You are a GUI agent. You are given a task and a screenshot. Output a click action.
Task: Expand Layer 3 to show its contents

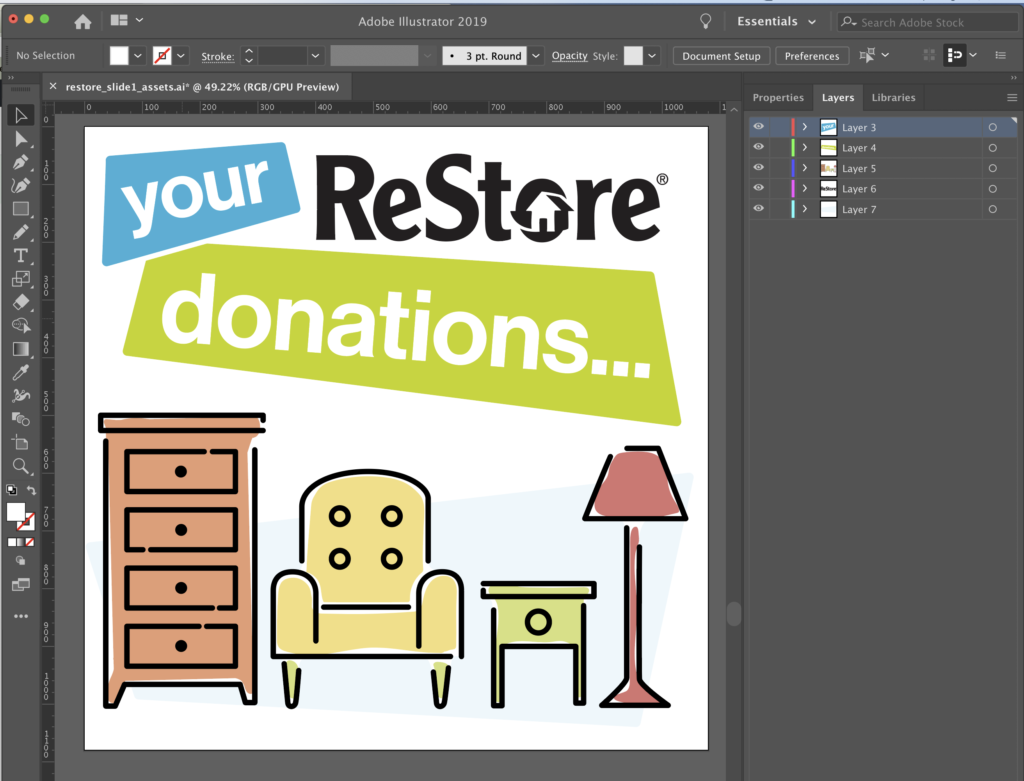click(805, 127)
